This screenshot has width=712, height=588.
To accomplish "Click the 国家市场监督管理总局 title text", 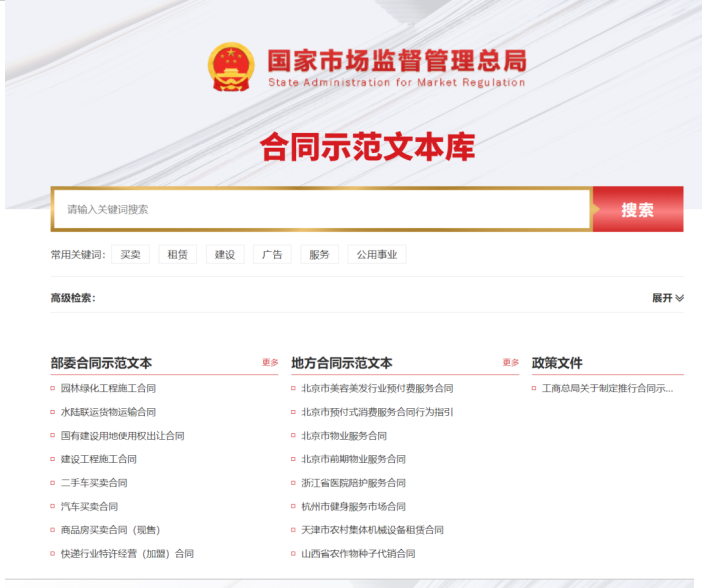I will tap(397, 61).
